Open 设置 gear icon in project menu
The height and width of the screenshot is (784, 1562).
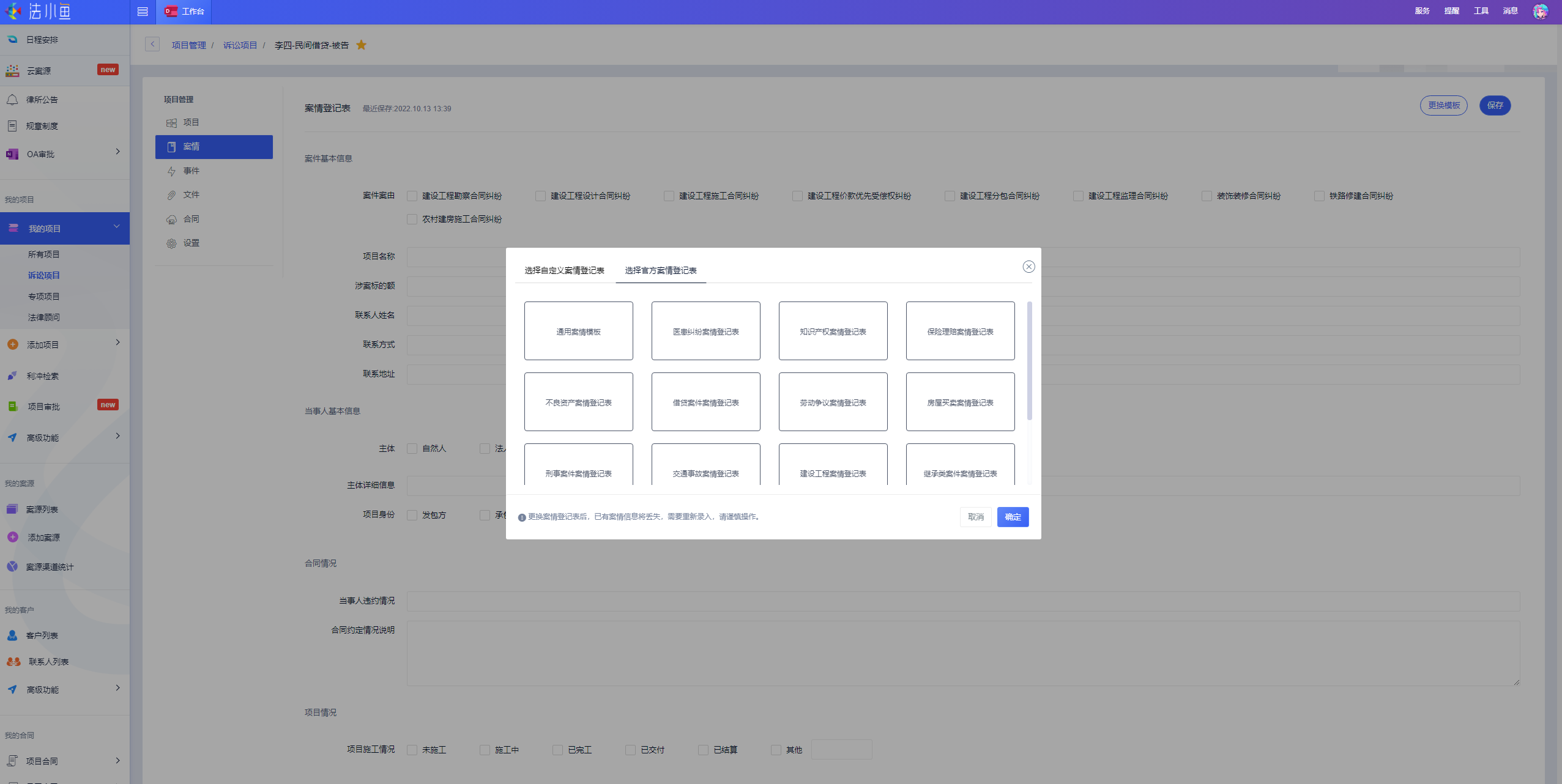171,243
